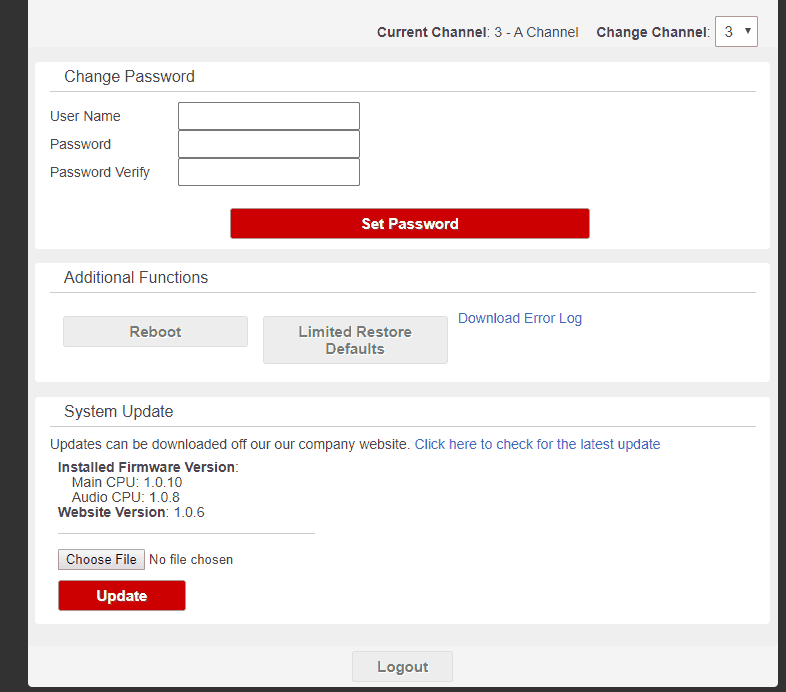Click Choose File to browse firmware

click(101, 560)
